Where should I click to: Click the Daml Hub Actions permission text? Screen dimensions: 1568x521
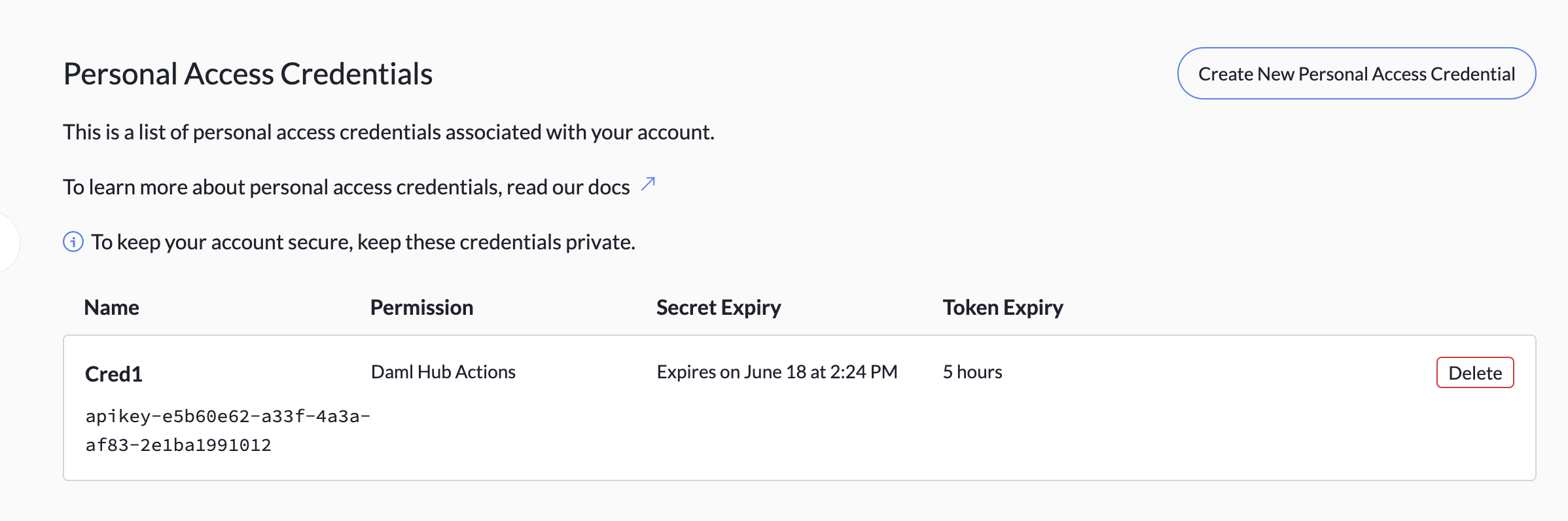pyautogui.click(x=443, y=372)
